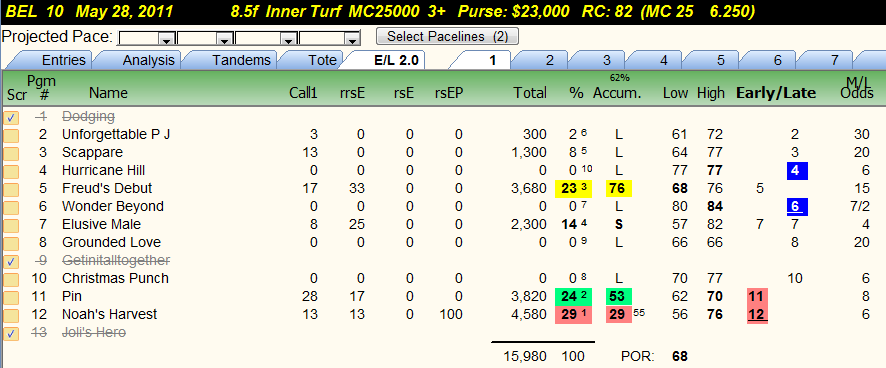Click the struck-through name Getinitalltogether

(x=116, y=260)
